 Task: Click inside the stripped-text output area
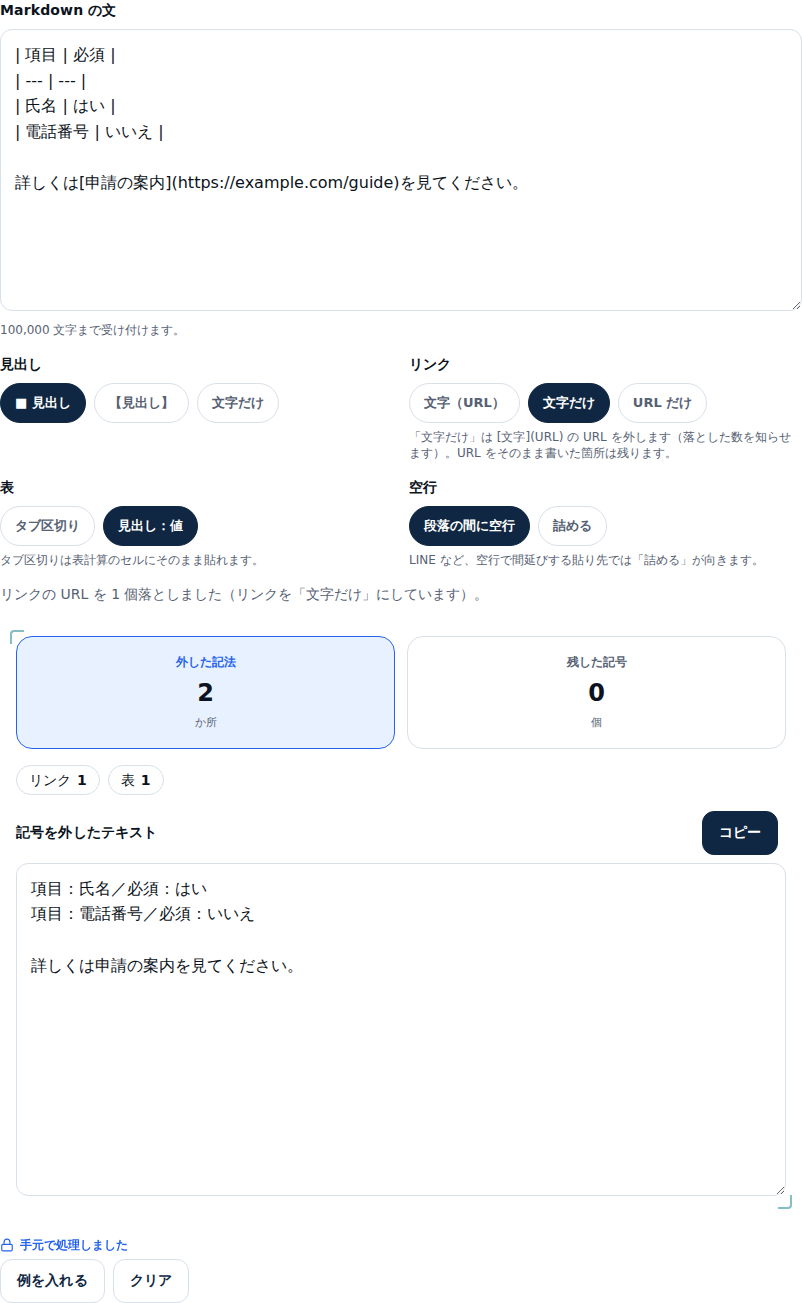(x=401, y=1029)
